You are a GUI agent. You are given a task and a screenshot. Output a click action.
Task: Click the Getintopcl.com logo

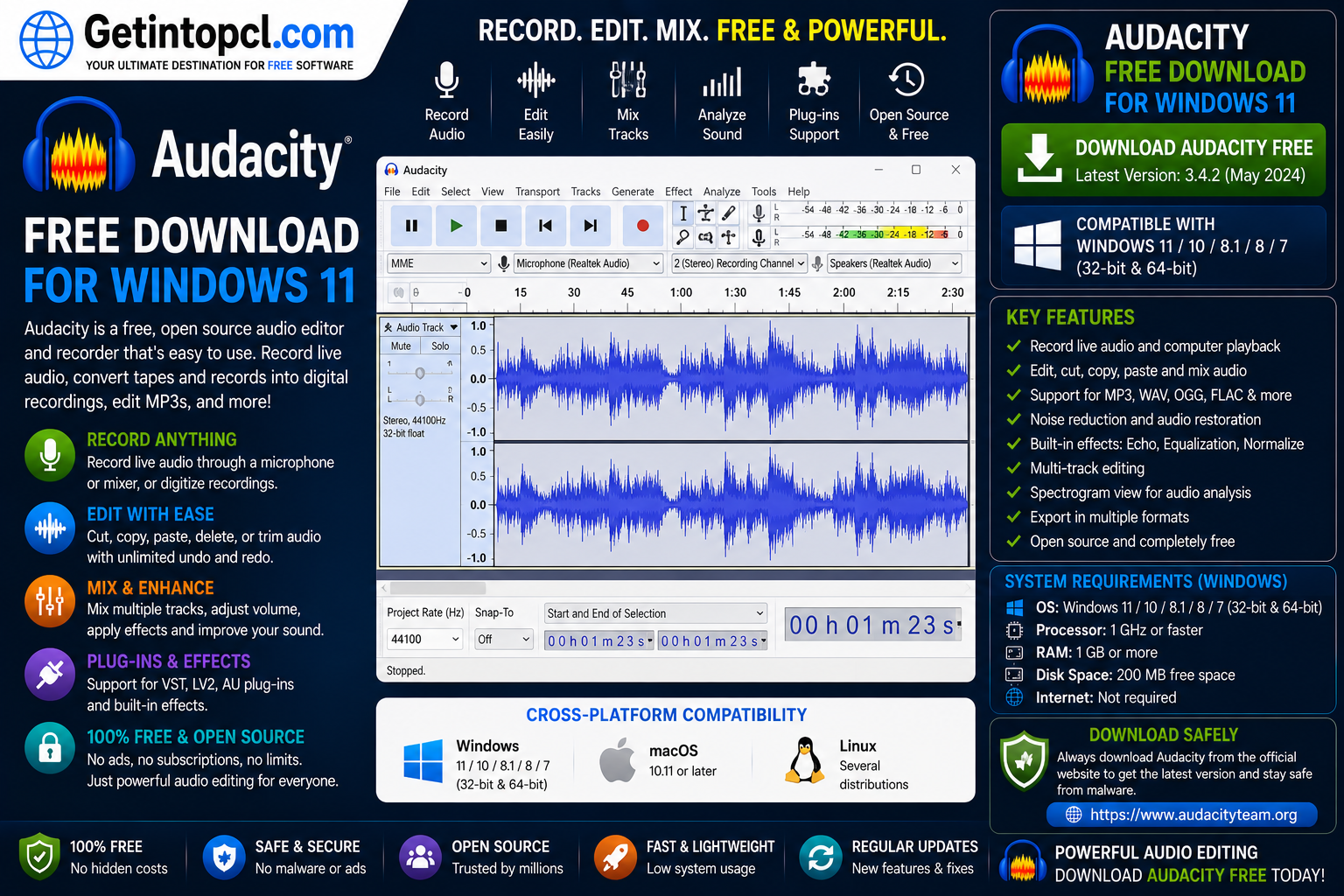pos(187,40)
